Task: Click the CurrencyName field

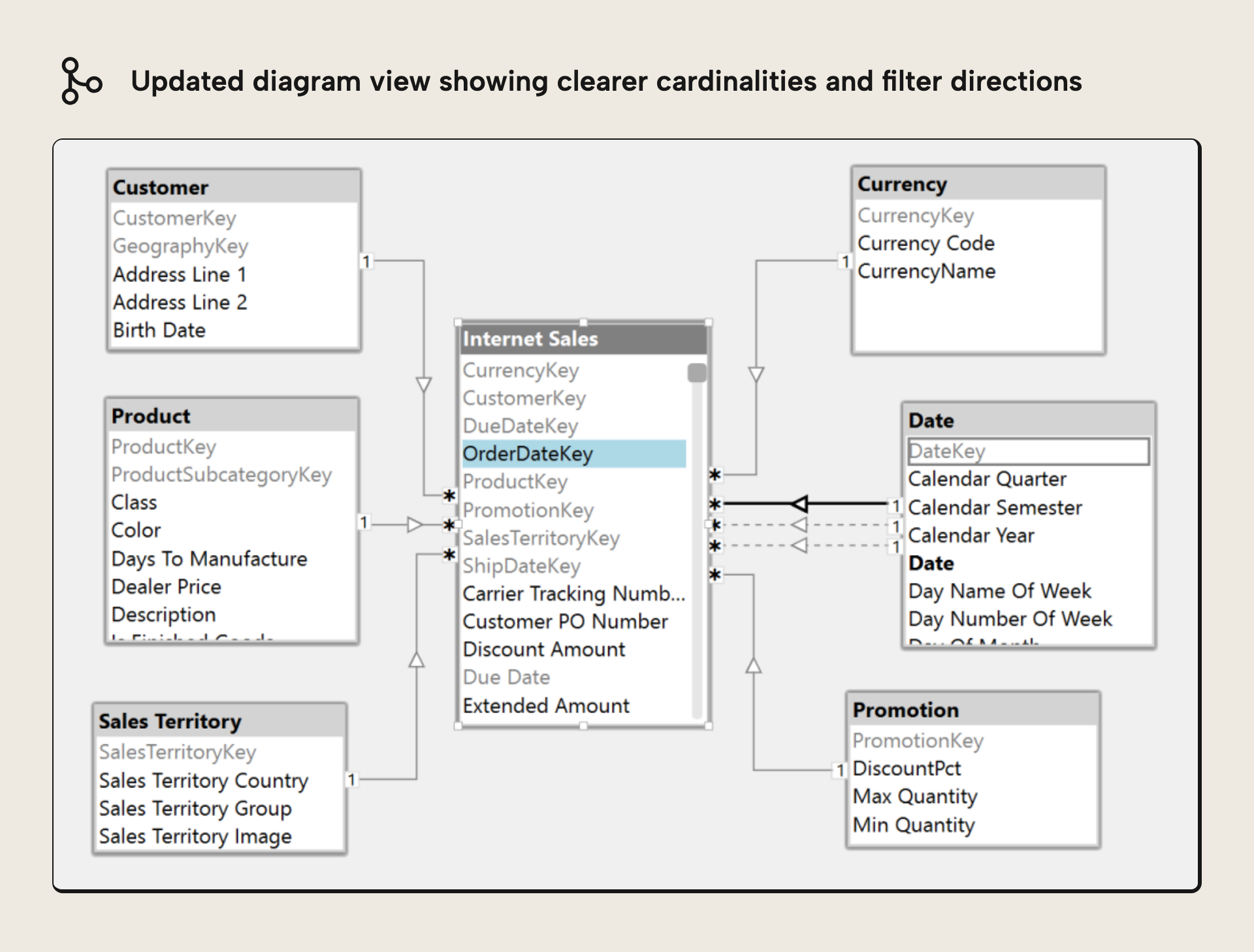Action: (x=927, y=272)
